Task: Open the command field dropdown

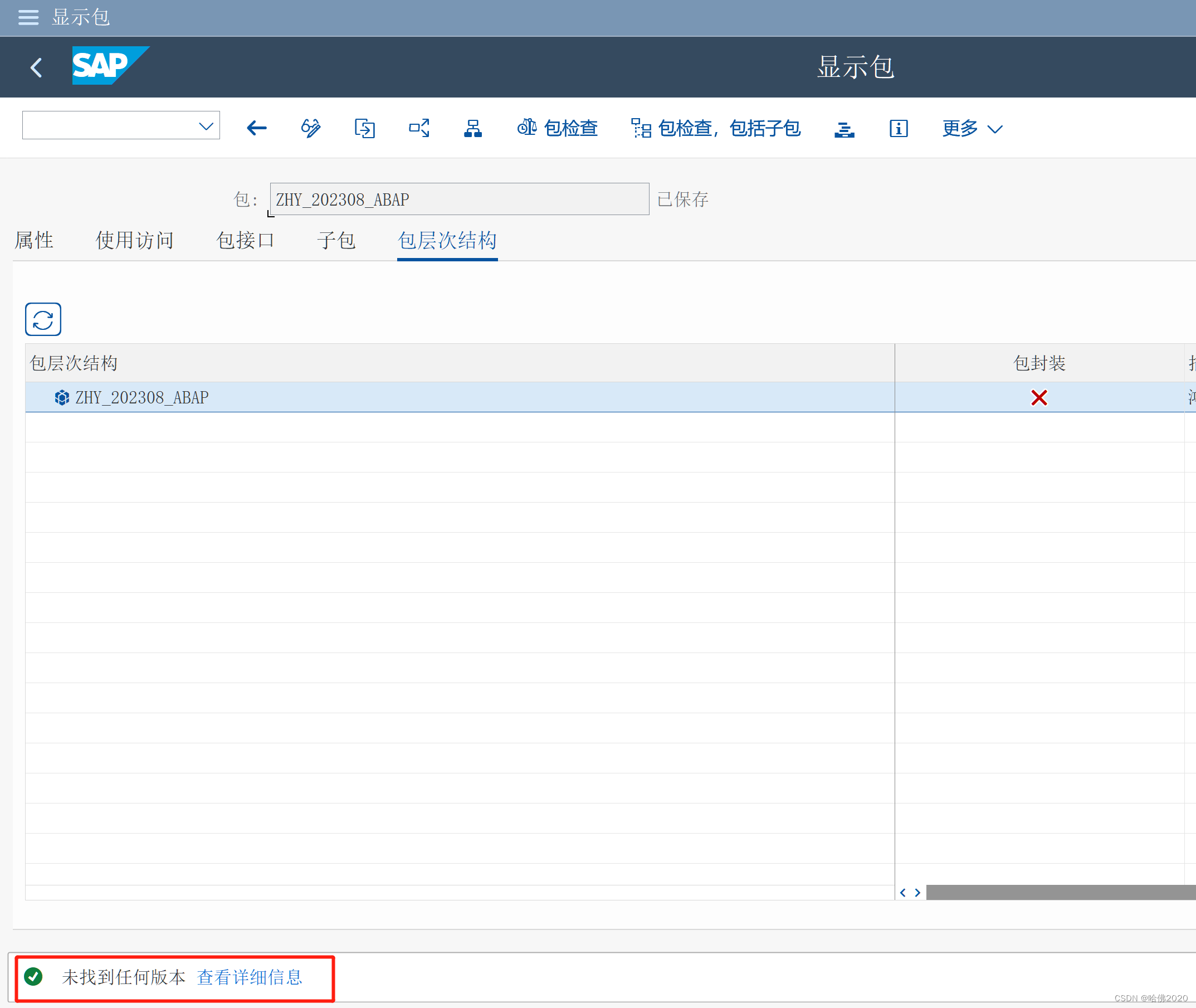Action: (x=206, y=126)
